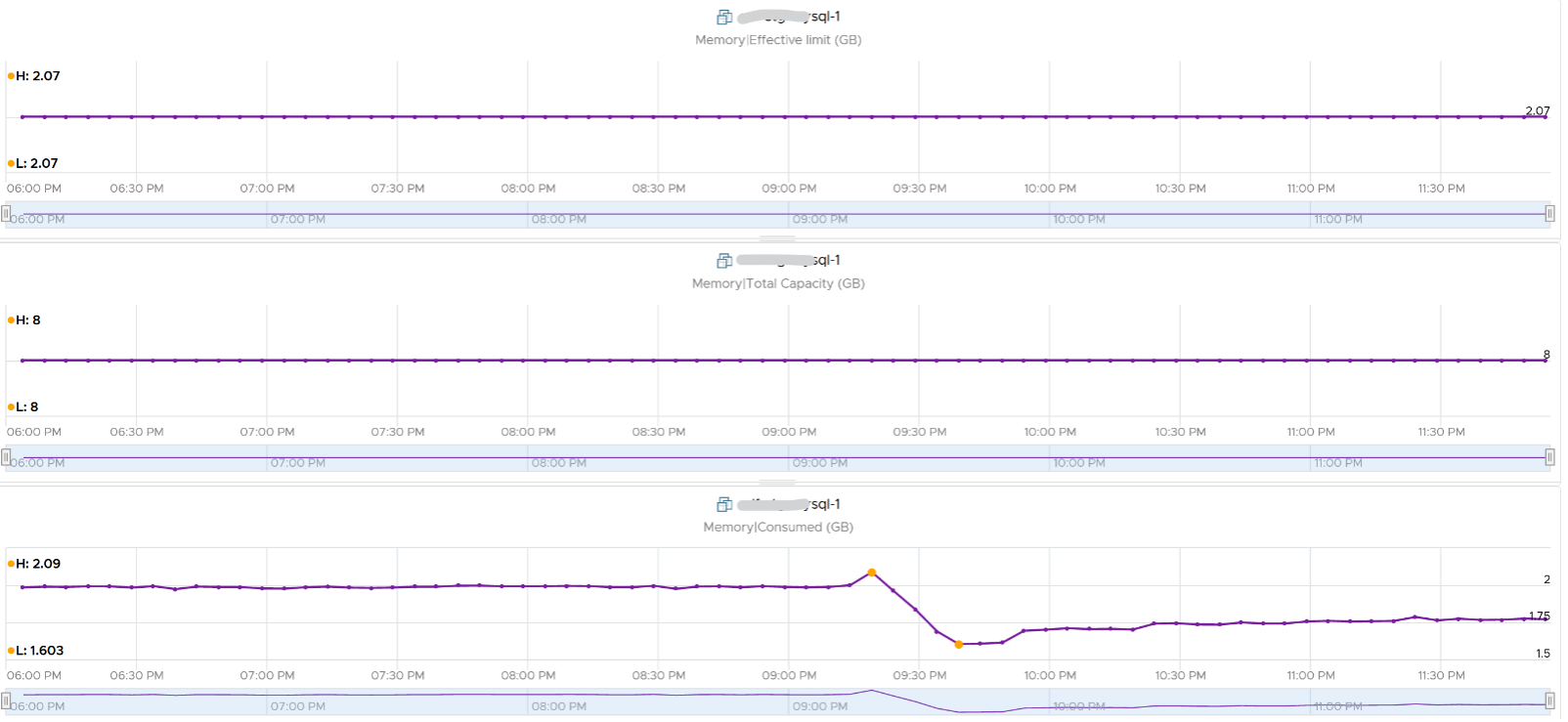1568x722 pixels.
Task: Click the 'Memory|Effective limit (GB)' title
Action: (x=778, y=40)
